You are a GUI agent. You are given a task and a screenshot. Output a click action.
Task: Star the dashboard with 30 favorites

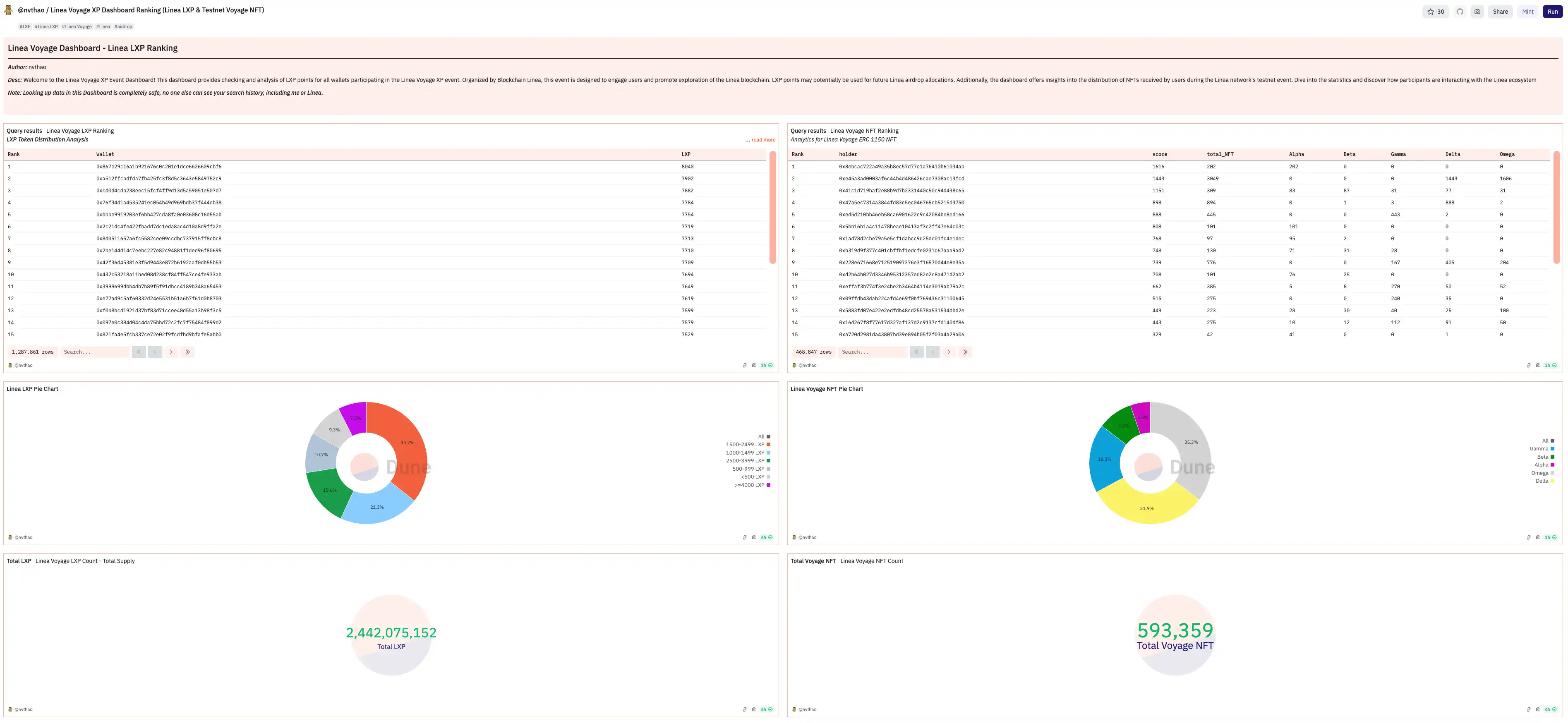(1435, 12)
